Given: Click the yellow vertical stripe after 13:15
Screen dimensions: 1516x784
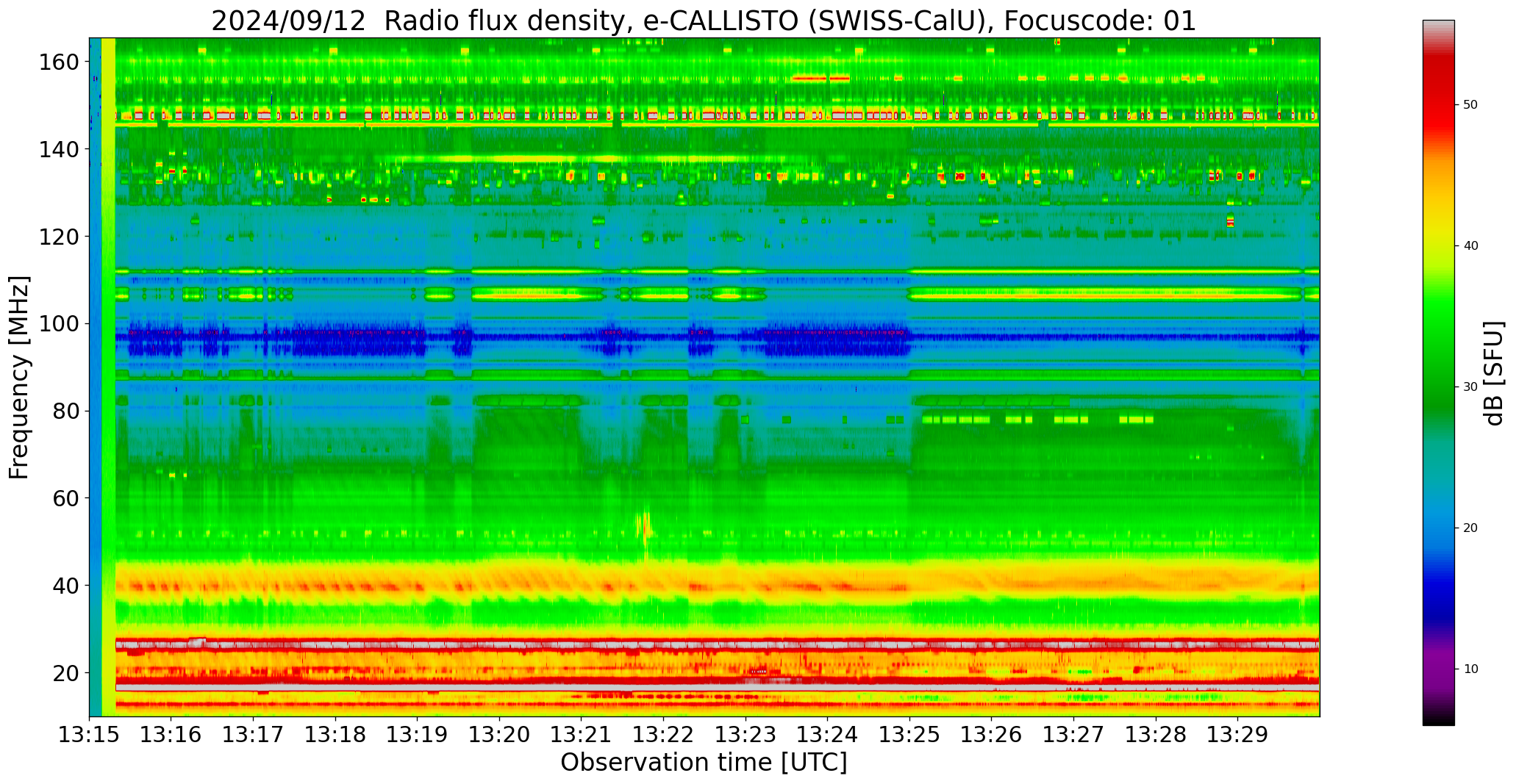Looking at the screenshot, I should 108,377.
